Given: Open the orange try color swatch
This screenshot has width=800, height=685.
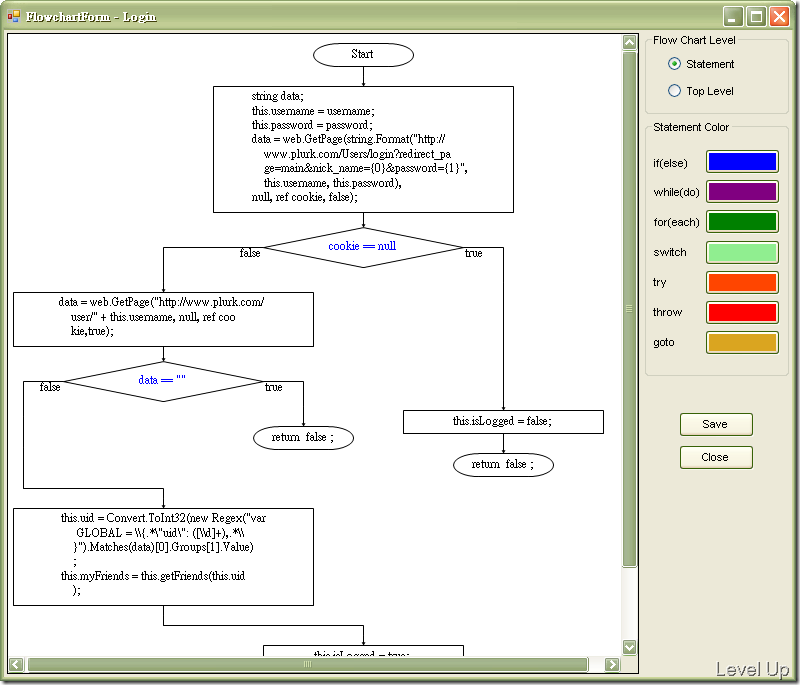Looking at the screenshot, I should (742, 283).
